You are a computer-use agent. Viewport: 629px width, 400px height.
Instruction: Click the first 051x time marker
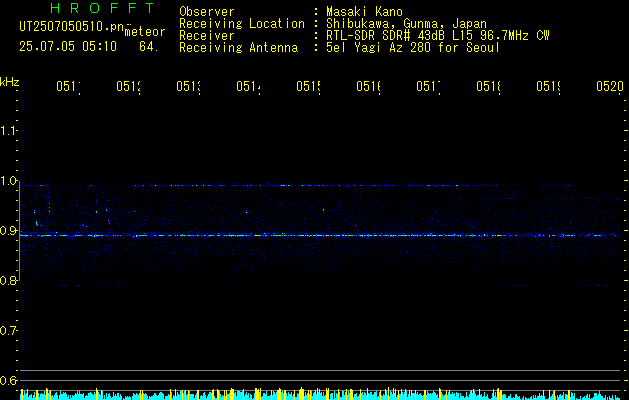[68, 86]
